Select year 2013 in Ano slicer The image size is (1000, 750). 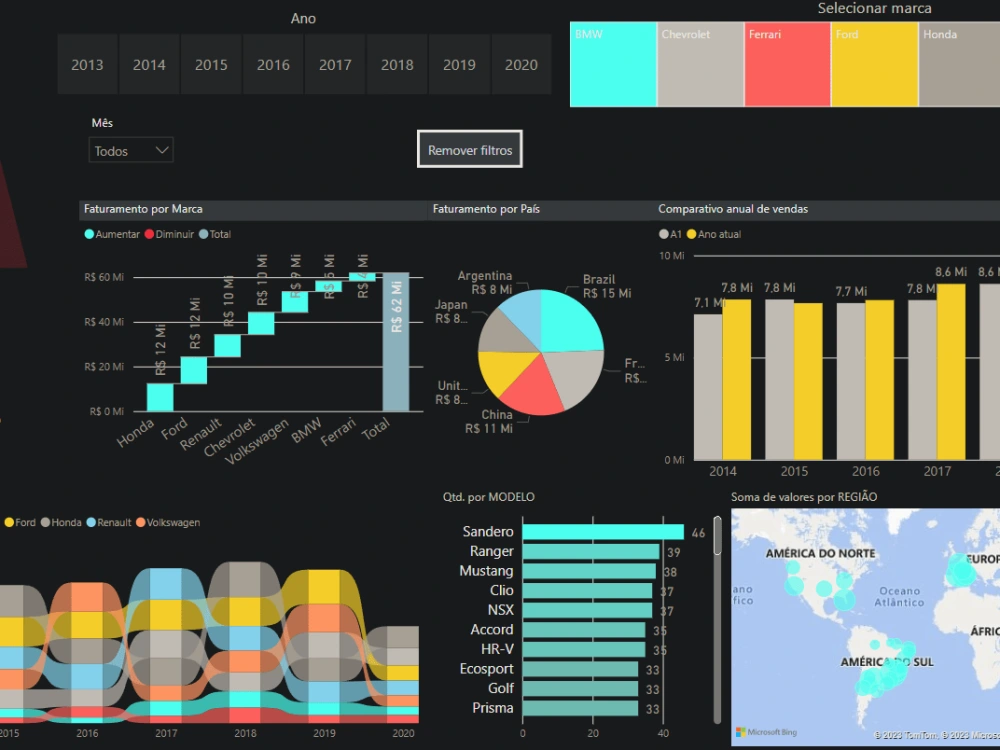click(x=87, y=64)
